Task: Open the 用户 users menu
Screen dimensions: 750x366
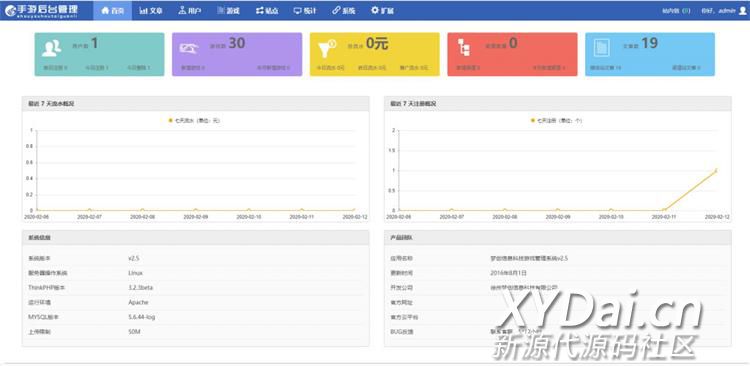Action: coord(189,11)
